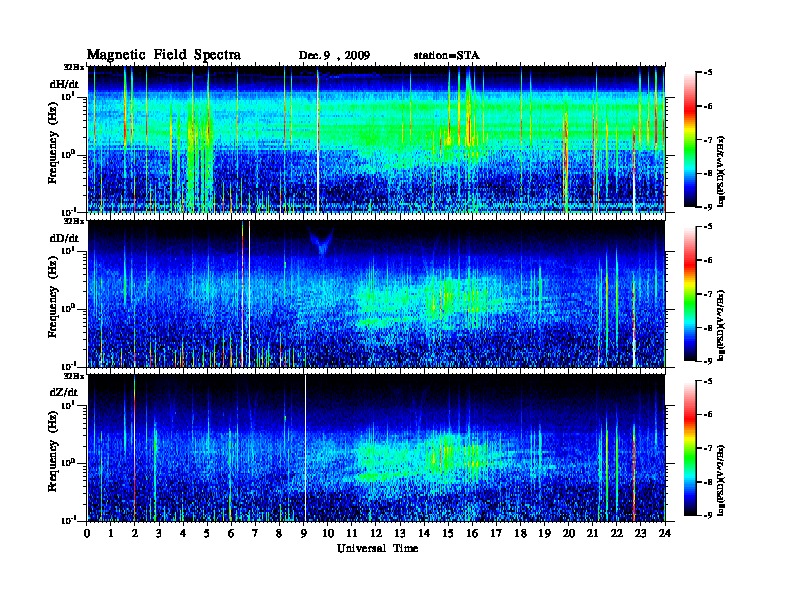The image size is (792, 612).
Task: Click the -5 tick on dH/dt color bar
Action: click(x=707, y=73)
